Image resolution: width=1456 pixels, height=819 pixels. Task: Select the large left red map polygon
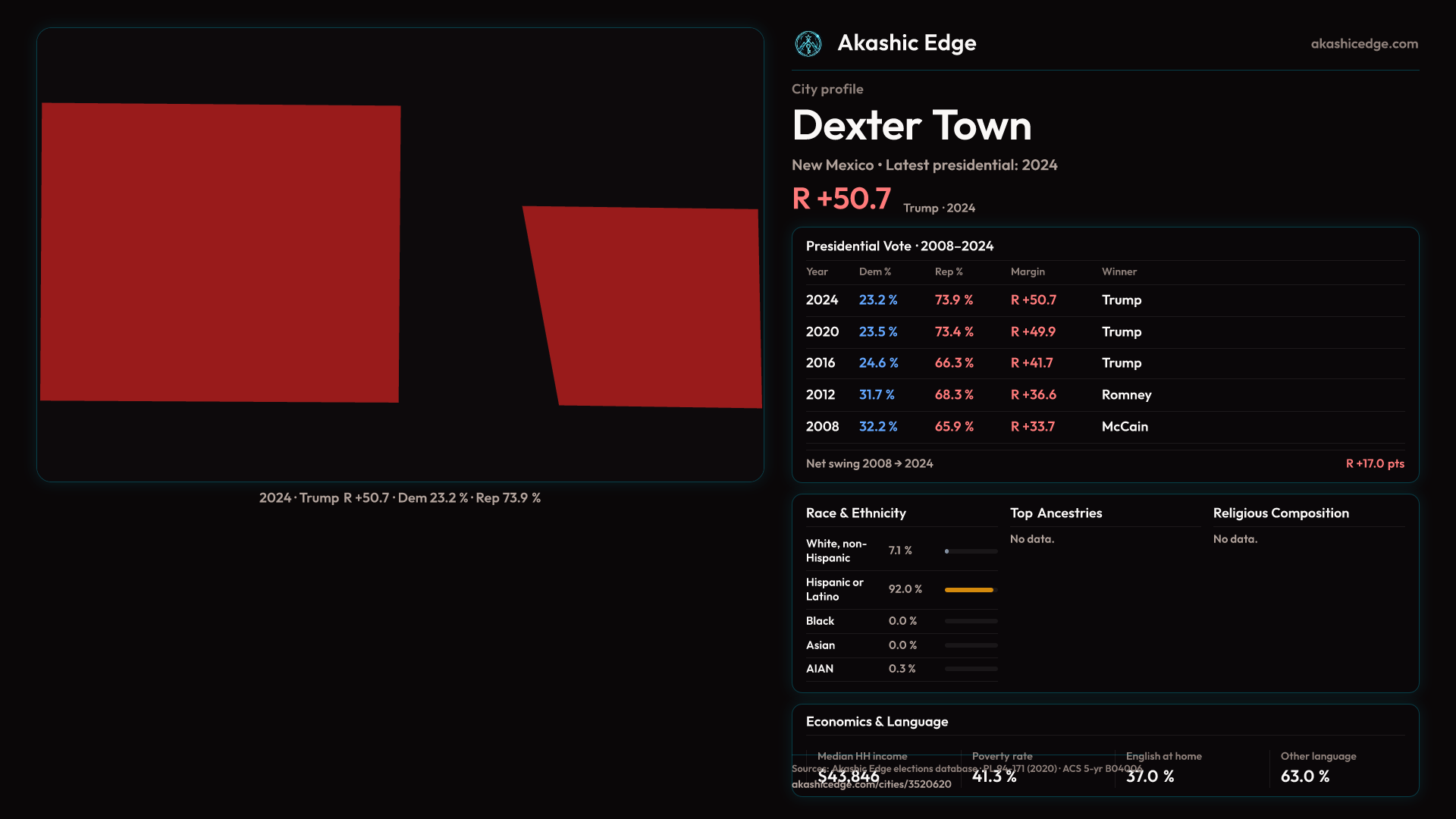pyautogui.click(x=220, y=253)
